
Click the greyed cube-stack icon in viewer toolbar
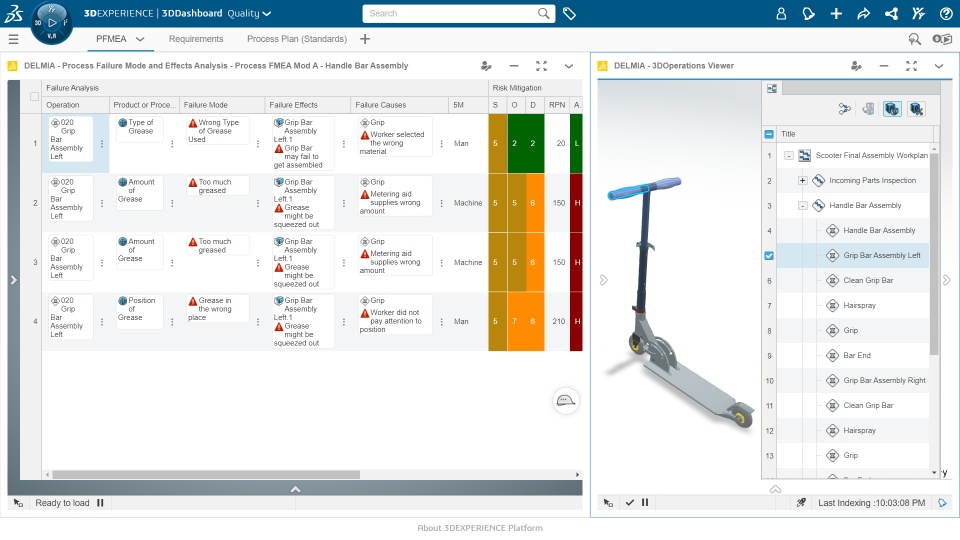tap(868, 109)
